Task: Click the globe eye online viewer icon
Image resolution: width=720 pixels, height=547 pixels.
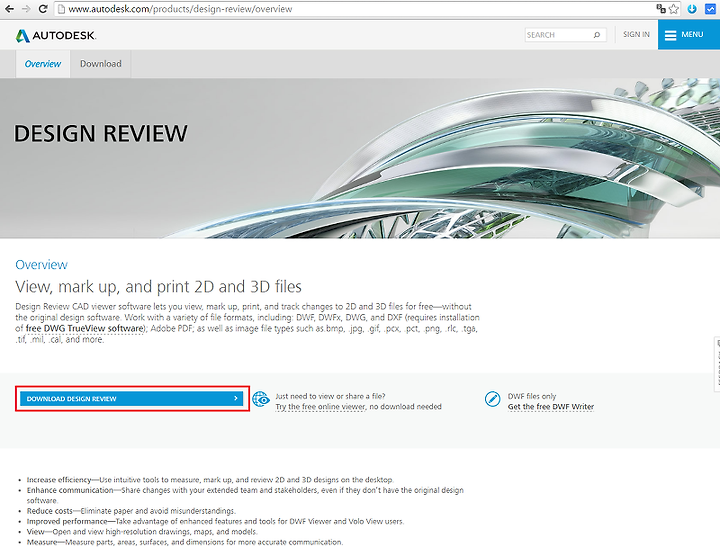Action: coord(261,399)
